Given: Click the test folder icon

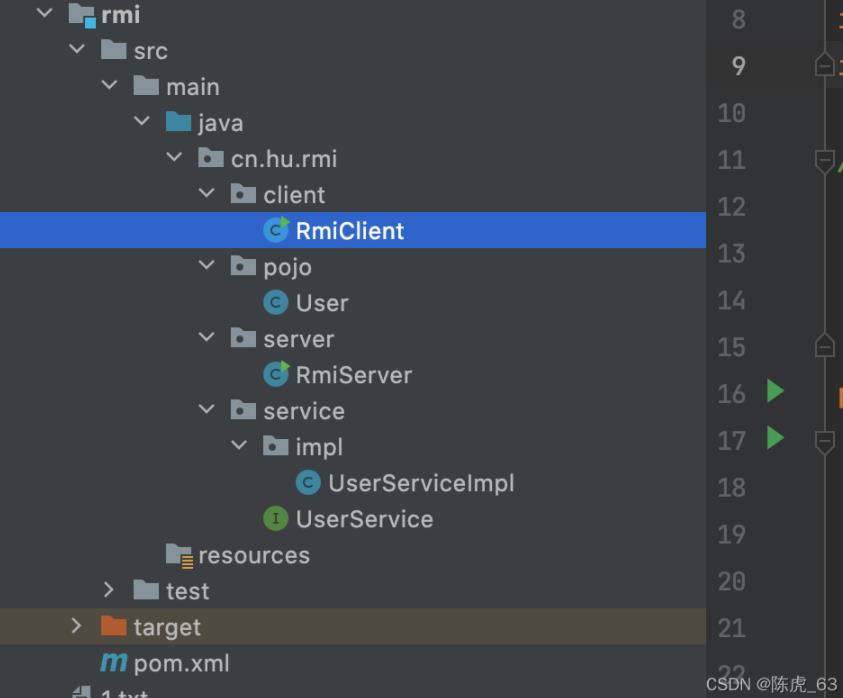Looking at the screenshot, I should [146, 590].
